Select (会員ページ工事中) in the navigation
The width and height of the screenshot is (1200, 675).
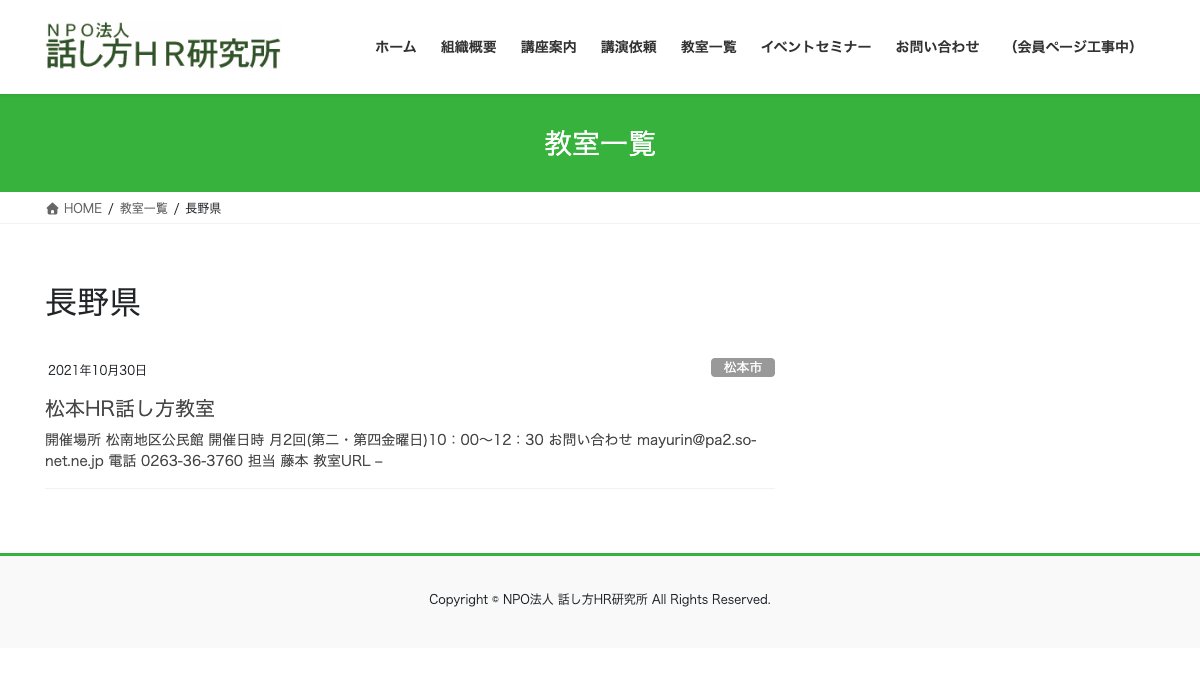(1073, 47)
